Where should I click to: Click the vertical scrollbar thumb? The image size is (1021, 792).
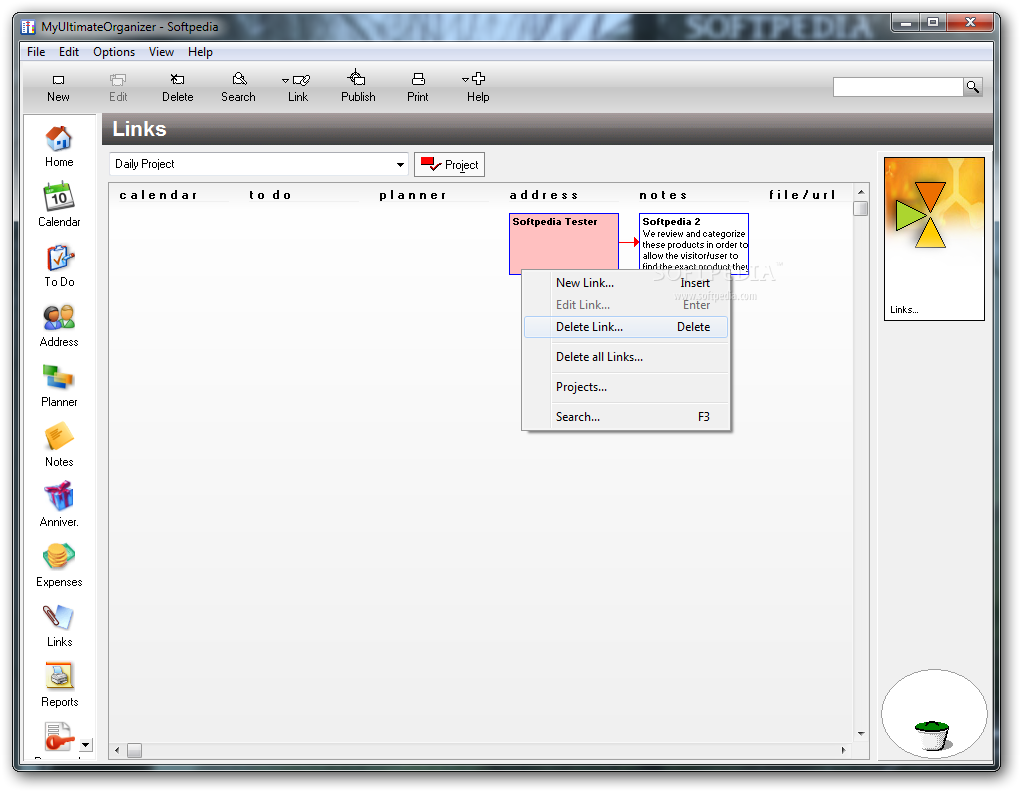(x=861, y=208)
